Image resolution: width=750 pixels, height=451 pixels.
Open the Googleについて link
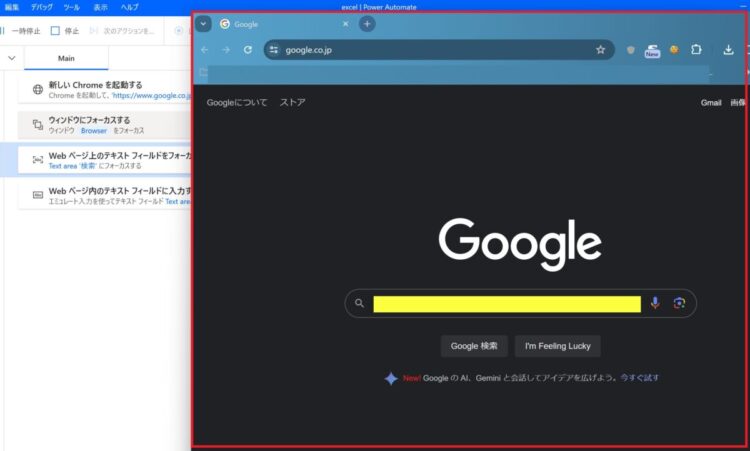(x=237, y=102)
